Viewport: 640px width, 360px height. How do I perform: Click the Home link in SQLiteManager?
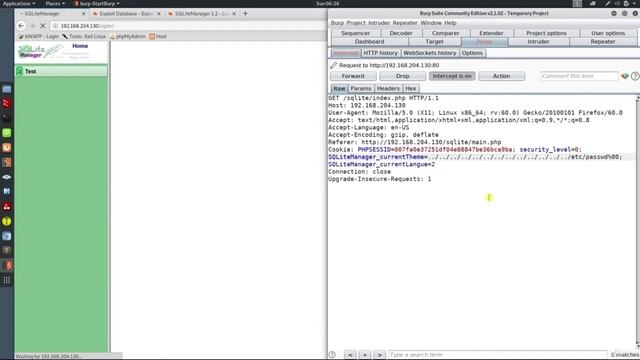pos(80,46)
